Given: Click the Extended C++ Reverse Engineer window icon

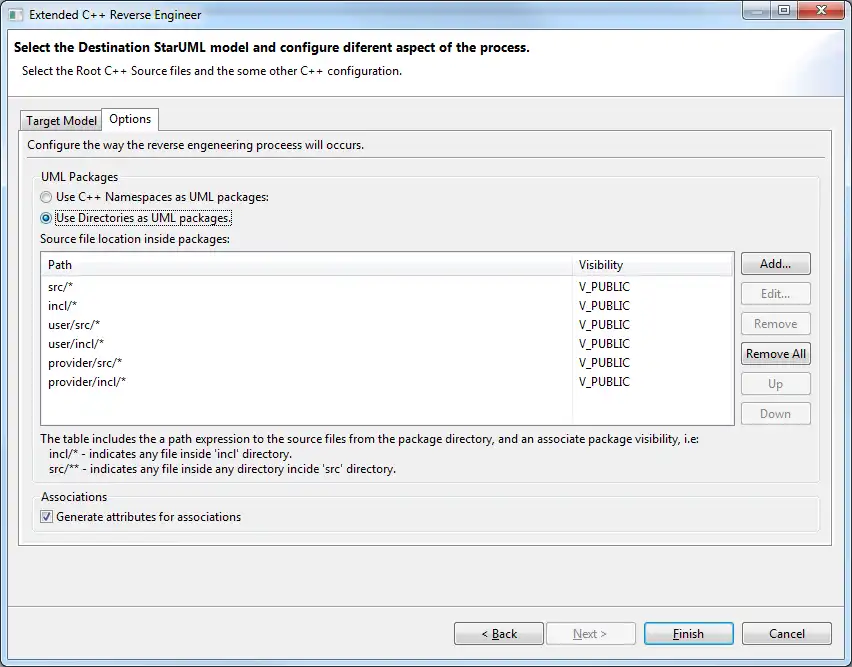Looking at the screenshot, I should 15,15.
